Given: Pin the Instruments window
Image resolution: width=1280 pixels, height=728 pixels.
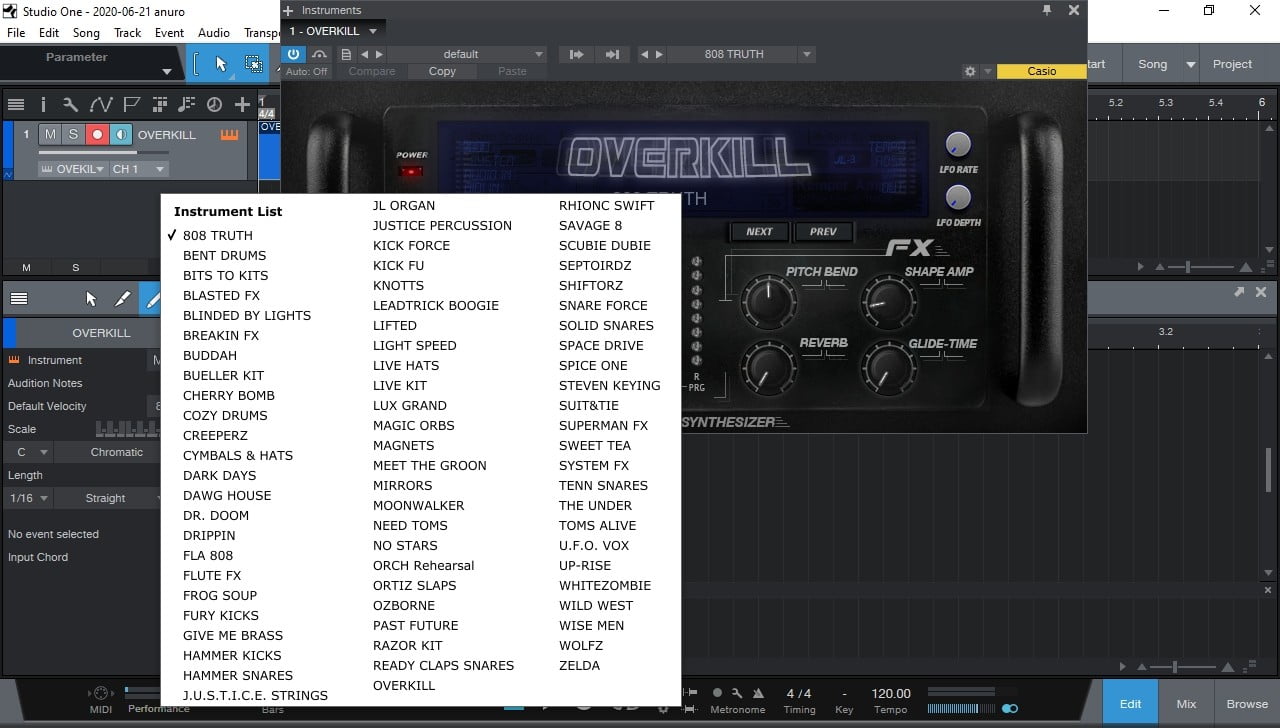Looking at the screenshot, I should coord(1047,10).
